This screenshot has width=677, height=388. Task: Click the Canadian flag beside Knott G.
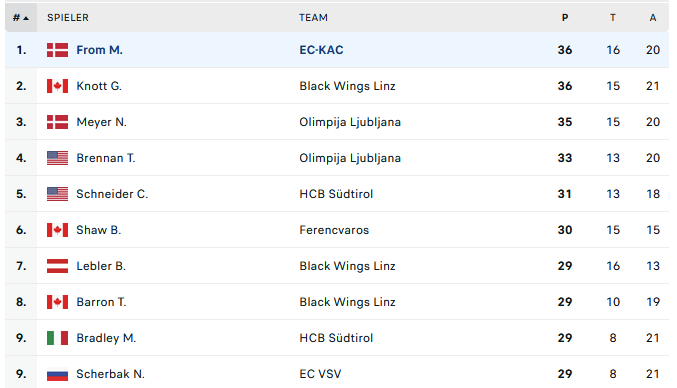[57, 86]
